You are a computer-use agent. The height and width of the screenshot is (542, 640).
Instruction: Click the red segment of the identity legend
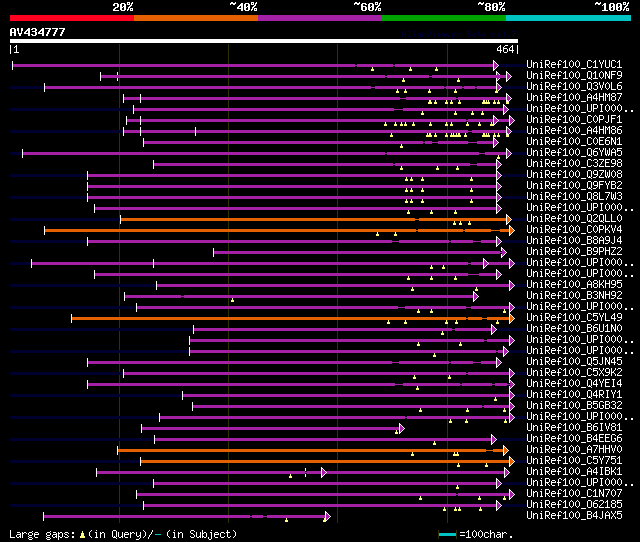[x=72, y=18]
